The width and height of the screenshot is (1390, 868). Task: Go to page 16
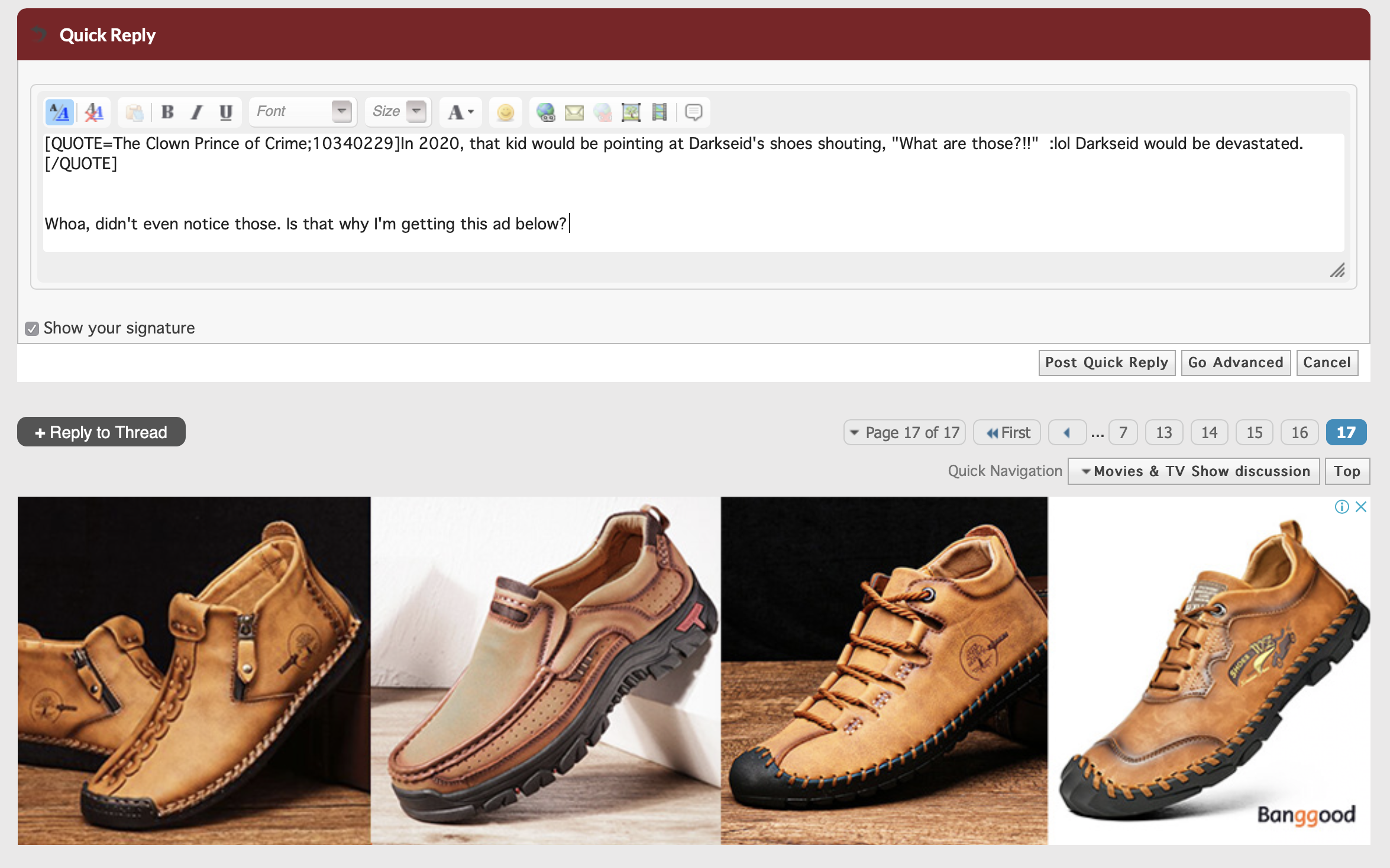coord(1300,432)
